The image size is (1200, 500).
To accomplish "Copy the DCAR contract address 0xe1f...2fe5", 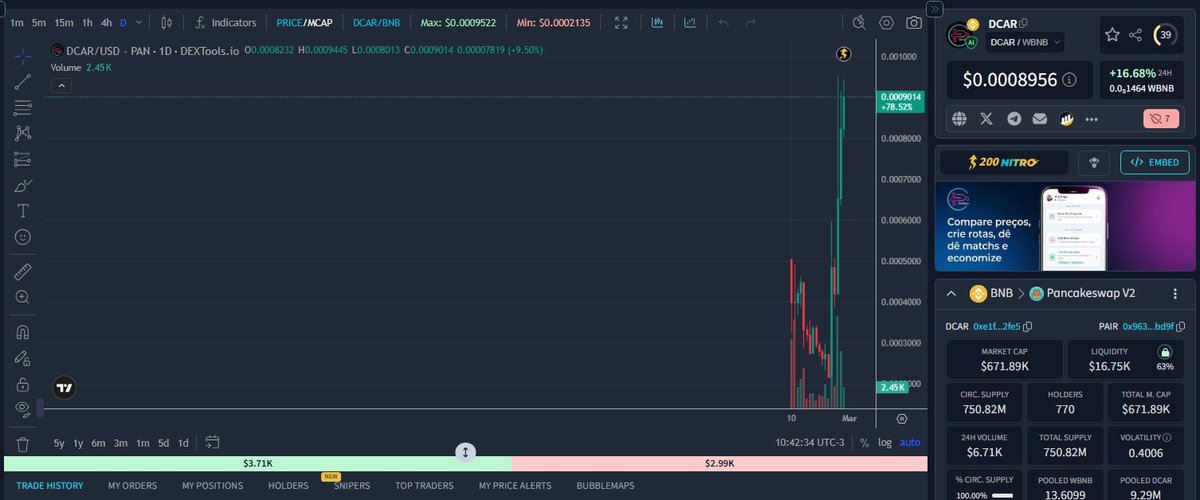I will point(1028,327).
